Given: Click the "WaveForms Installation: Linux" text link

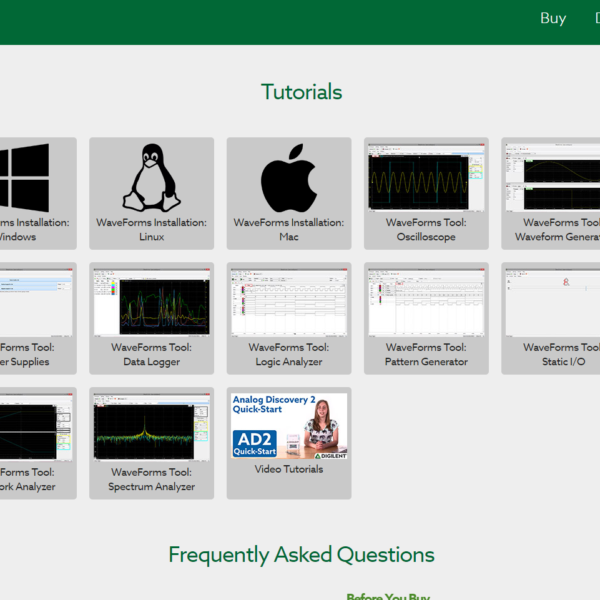Looking at the screenshot, I should coord(151,230).
